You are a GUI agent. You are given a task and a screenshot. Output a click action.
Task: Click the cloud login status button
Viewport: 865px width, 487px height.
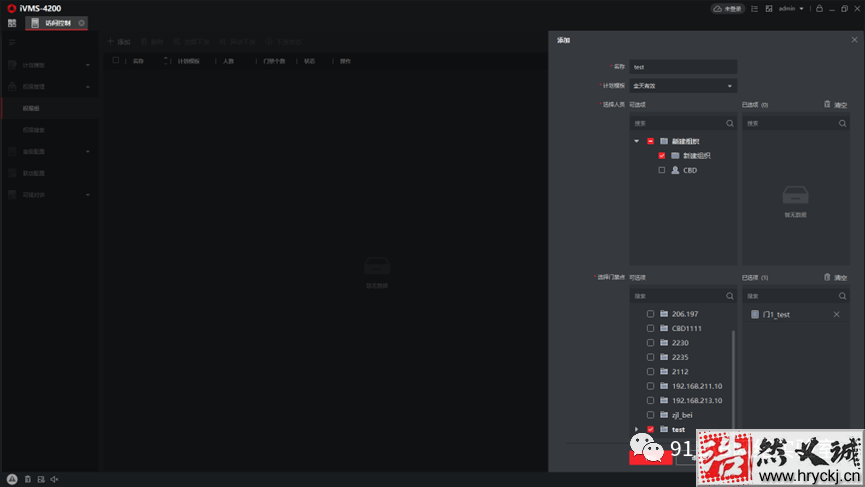pyautogui.click(x=728, y=9)
